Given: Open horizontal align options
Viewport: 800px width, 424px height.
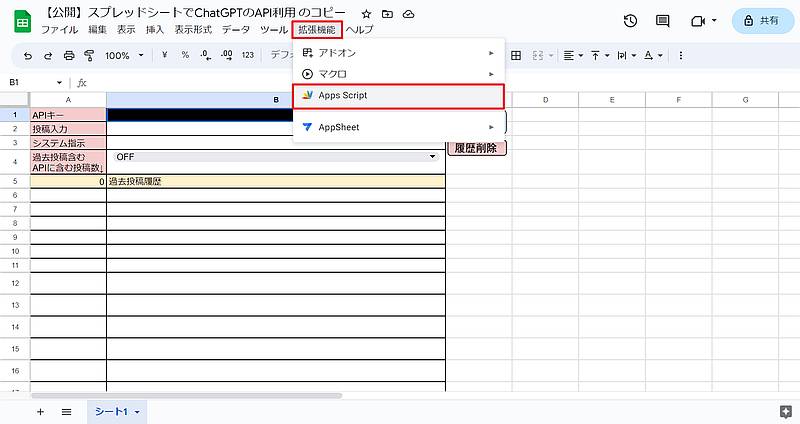Looking at the screenshot, I should (573, 55).
